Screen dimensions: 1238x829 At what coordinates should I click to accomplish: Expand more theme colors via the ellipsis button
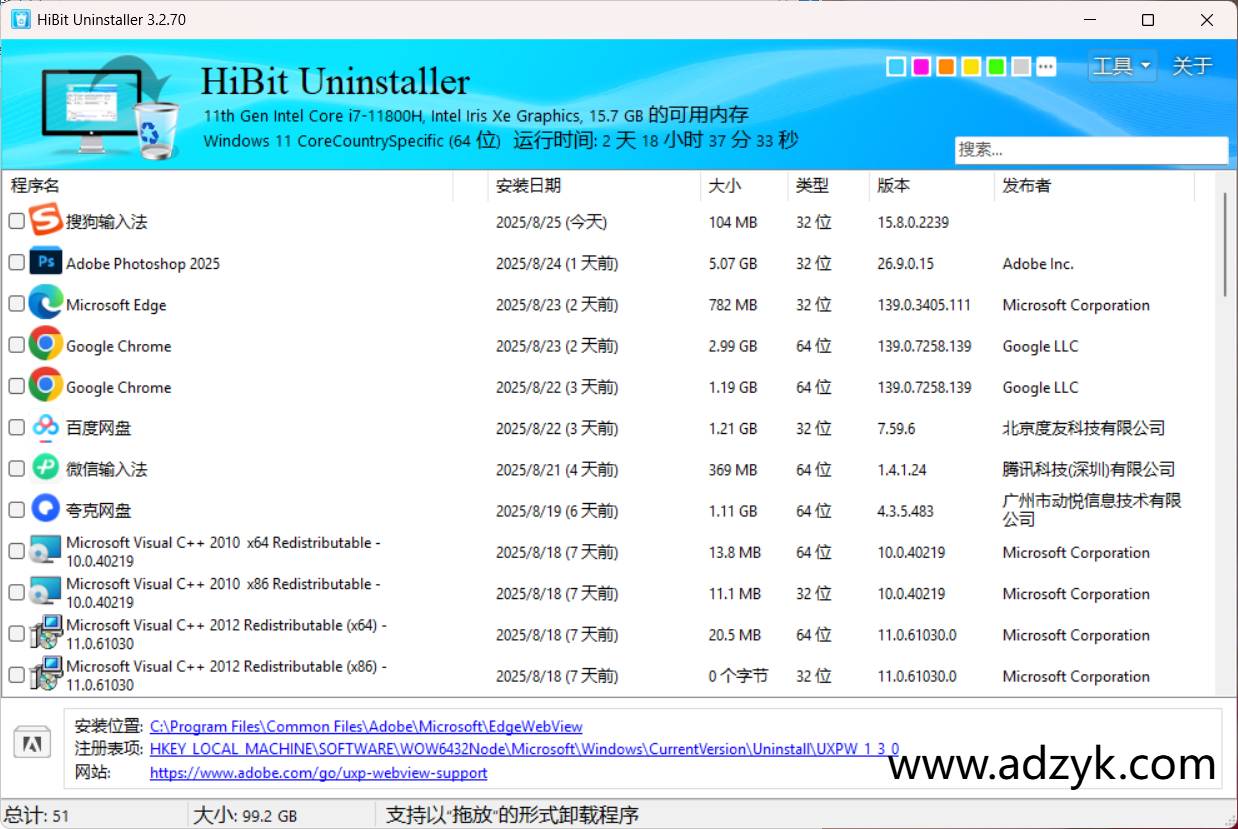pos(1047,66)
